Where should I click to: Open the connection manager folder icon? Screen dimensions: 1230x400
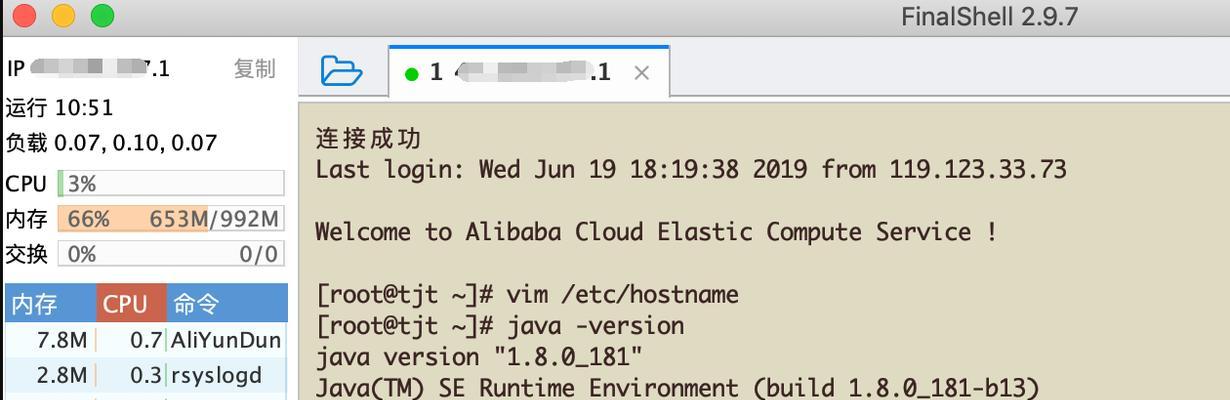coord(341,71)
